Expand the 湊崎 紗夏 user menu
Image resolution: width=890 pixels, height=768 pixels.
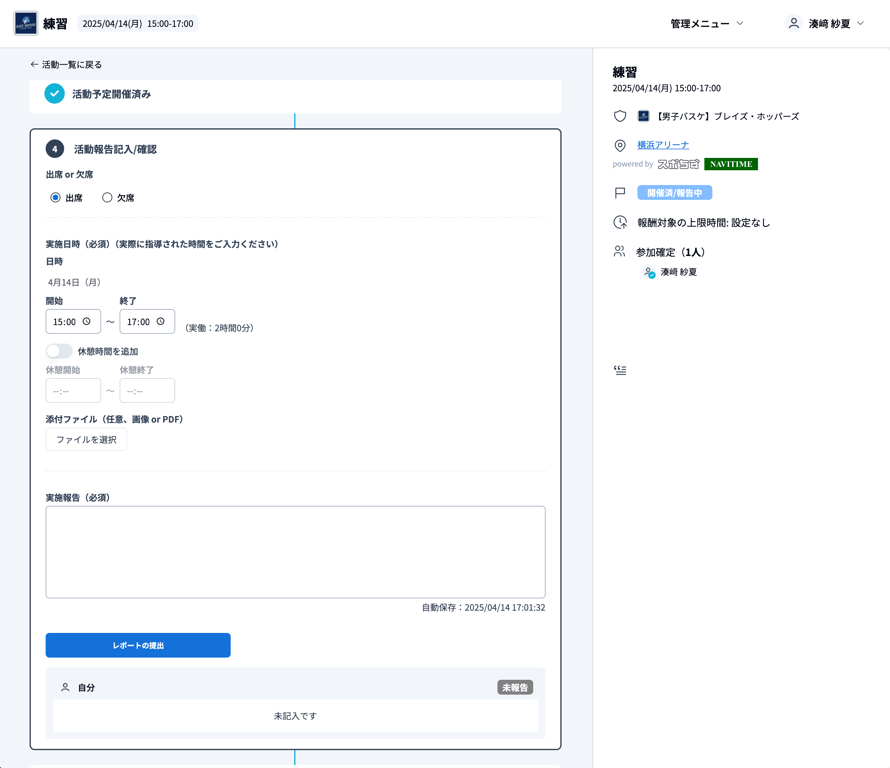[826, 23]
